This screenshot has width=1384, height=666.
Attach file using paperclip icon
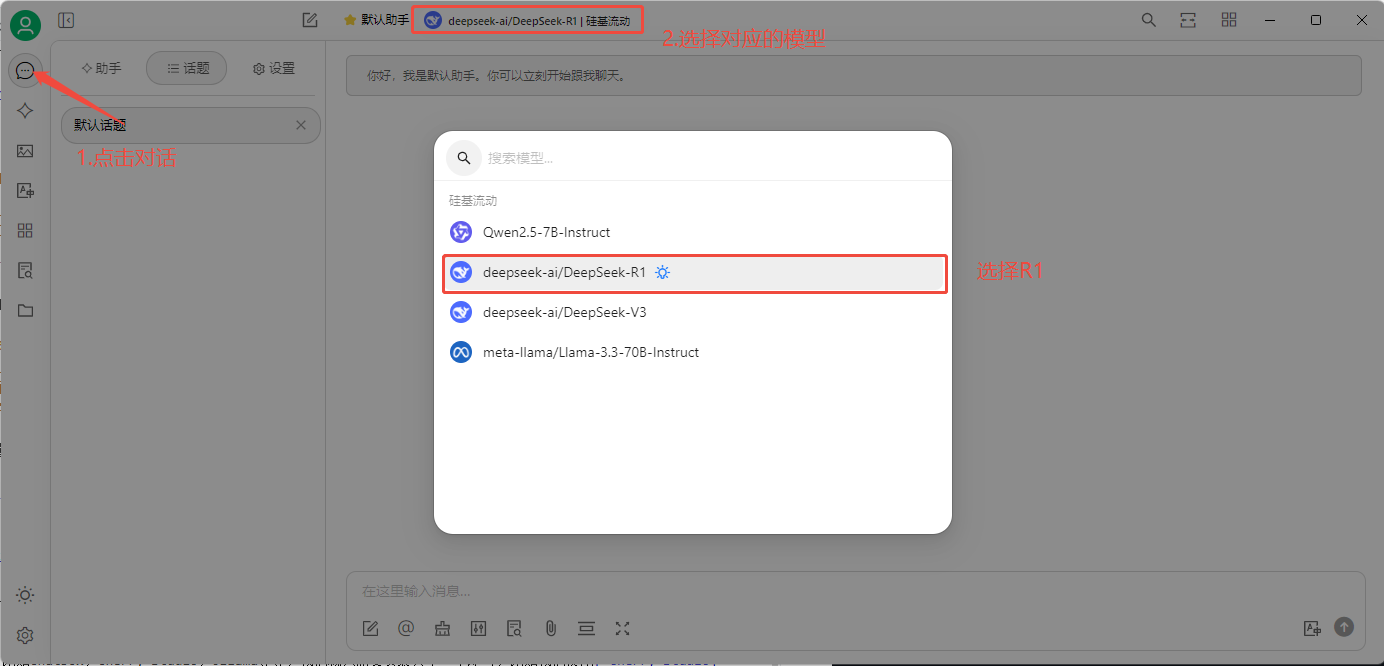(550, 628)
